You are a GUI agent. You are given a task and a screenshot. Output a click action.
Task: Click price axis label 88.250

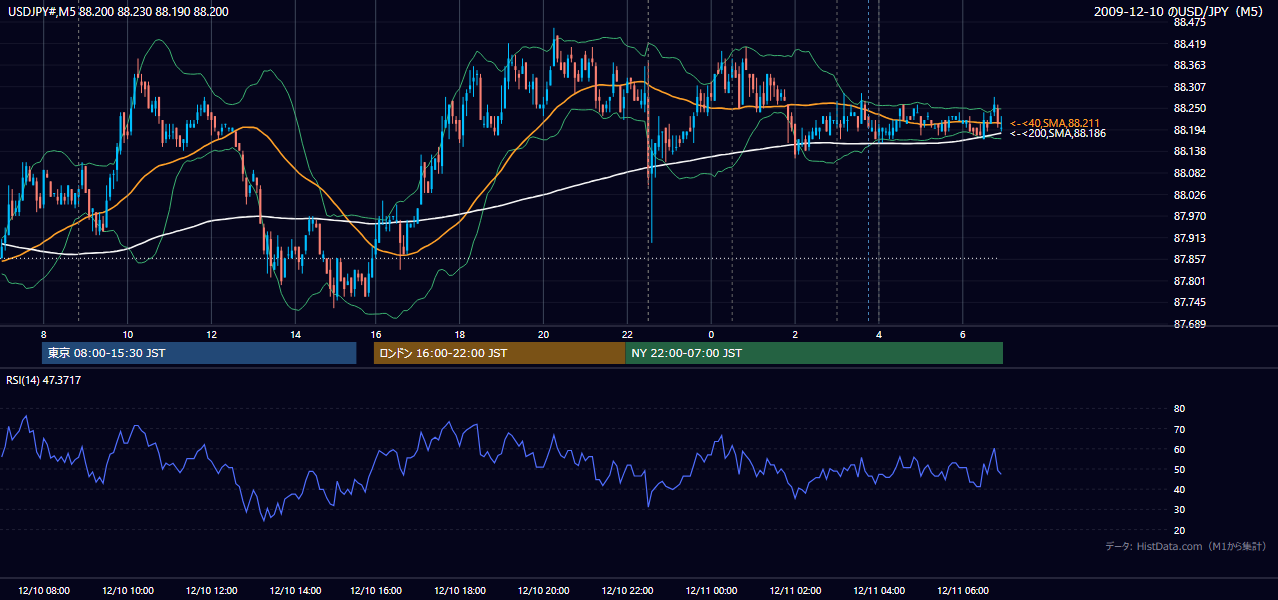(x=1190, y=108)
